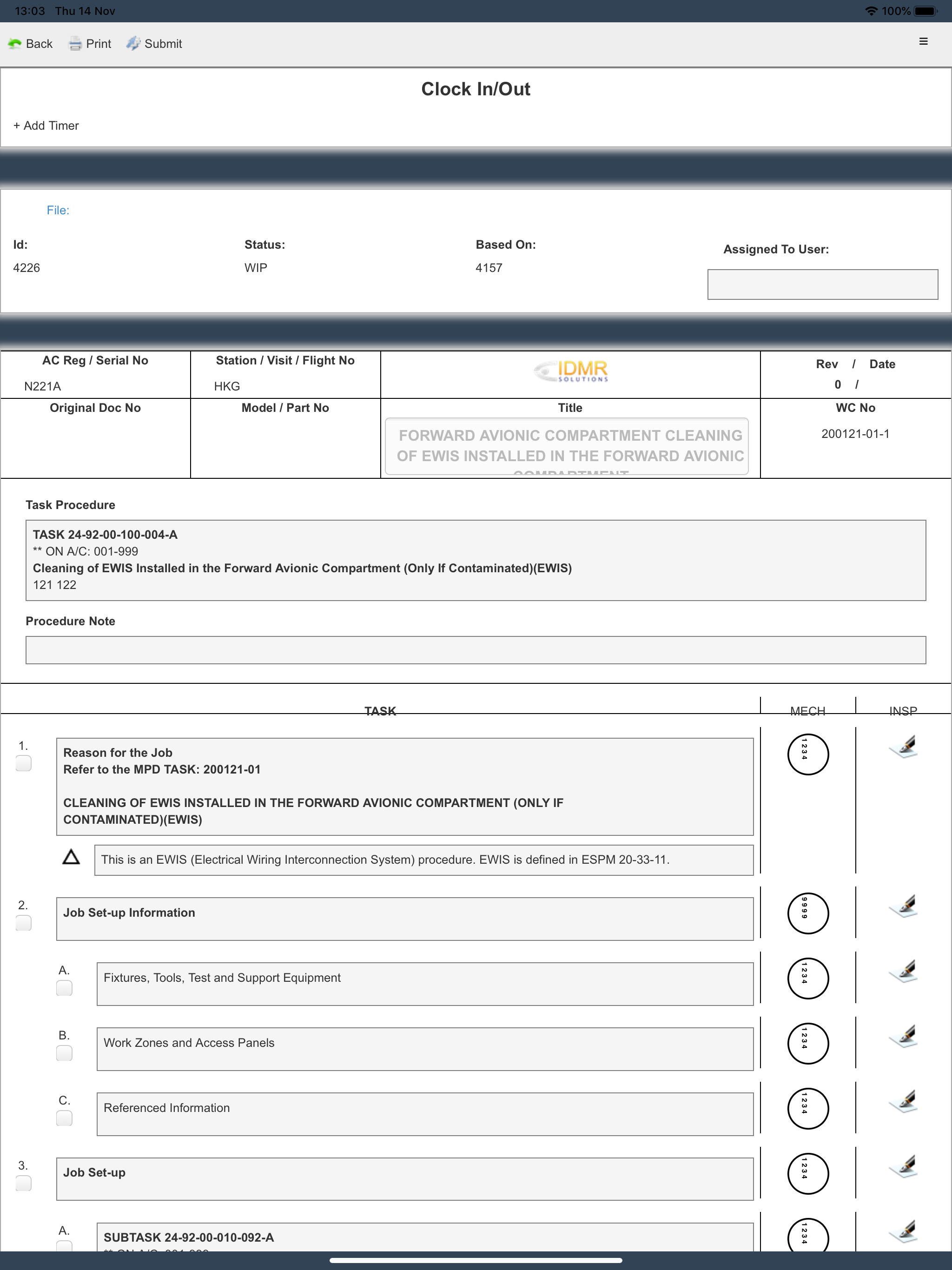The width and height of the screenshot is (952, 1270).
Task: Click the Print button label
Action: (x=99, y=44)
